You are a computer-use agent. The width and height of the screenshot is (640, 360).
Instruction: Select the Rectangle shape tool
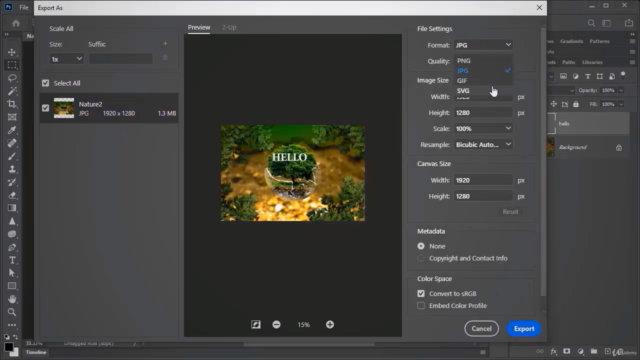pyautogui.click(x=12, y=286)
